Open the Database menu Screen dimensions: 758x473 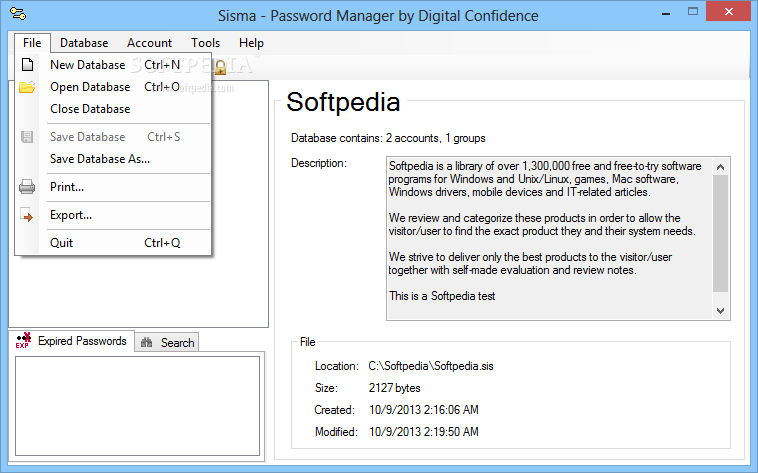(84, 43)
